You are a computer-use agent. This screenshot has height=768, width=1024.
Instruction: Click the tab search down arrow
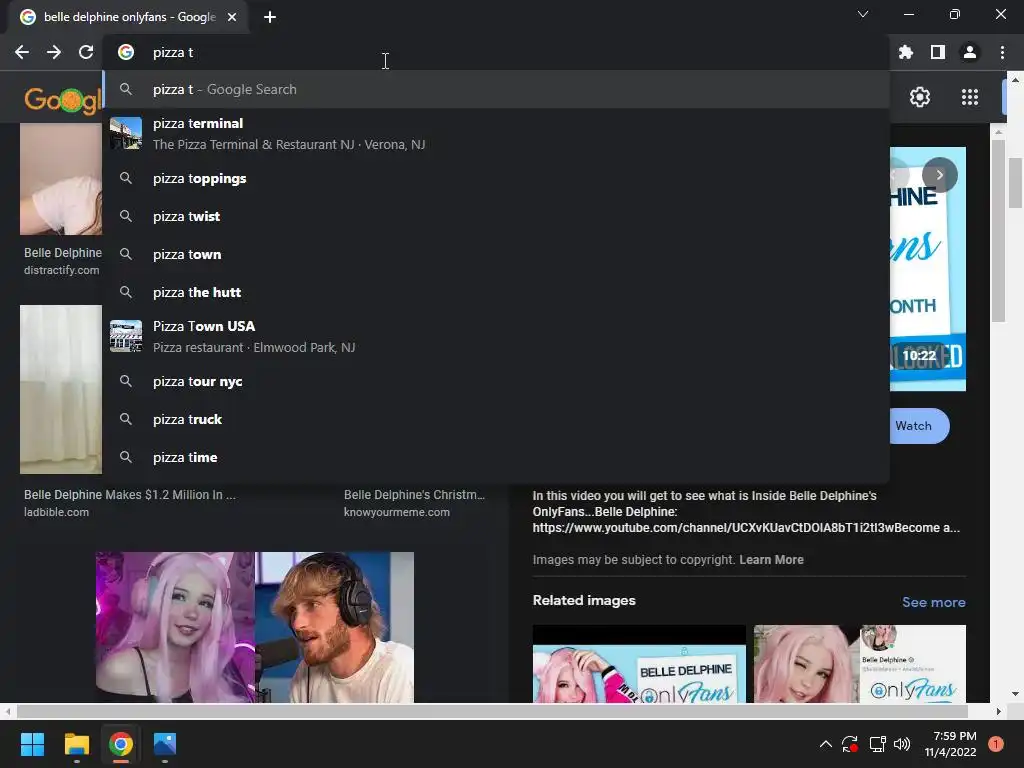(x=863, y=14)
